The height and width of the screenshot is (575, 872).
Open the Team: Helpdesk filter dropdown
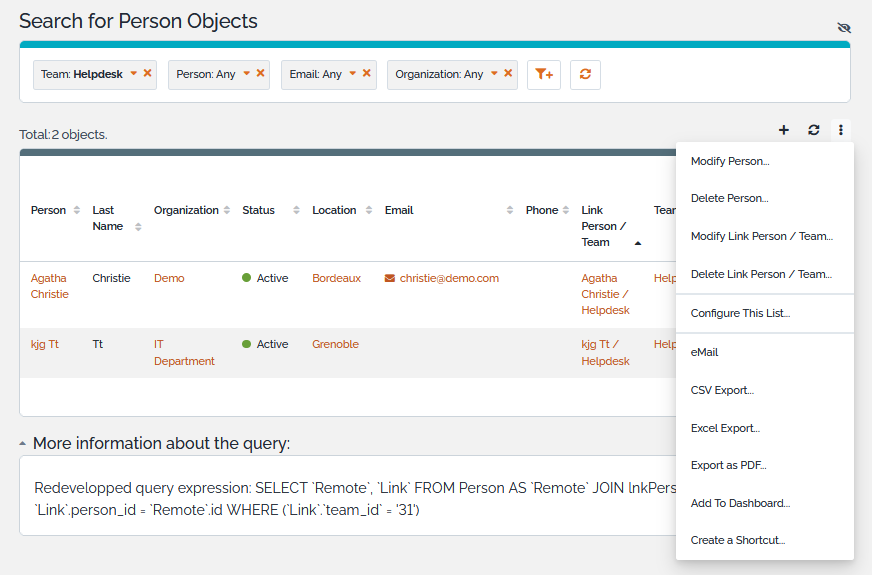tap(133, 73)
